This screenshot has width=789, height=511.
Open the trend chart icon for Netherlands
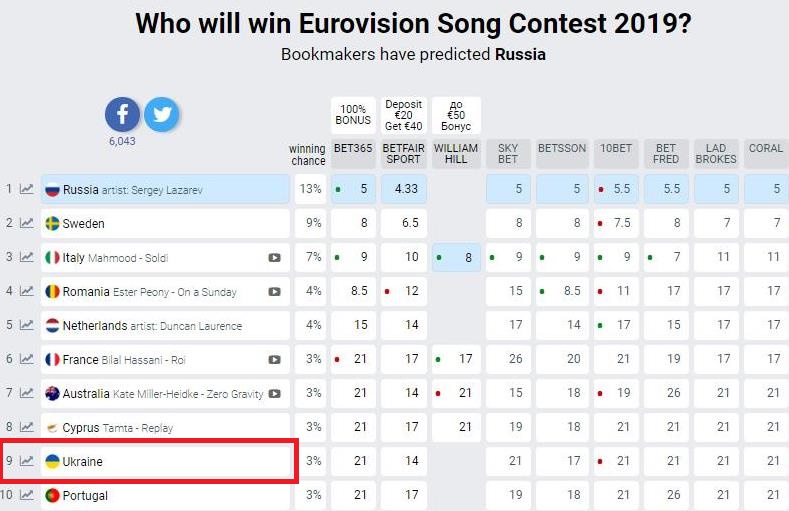[27, 325]
